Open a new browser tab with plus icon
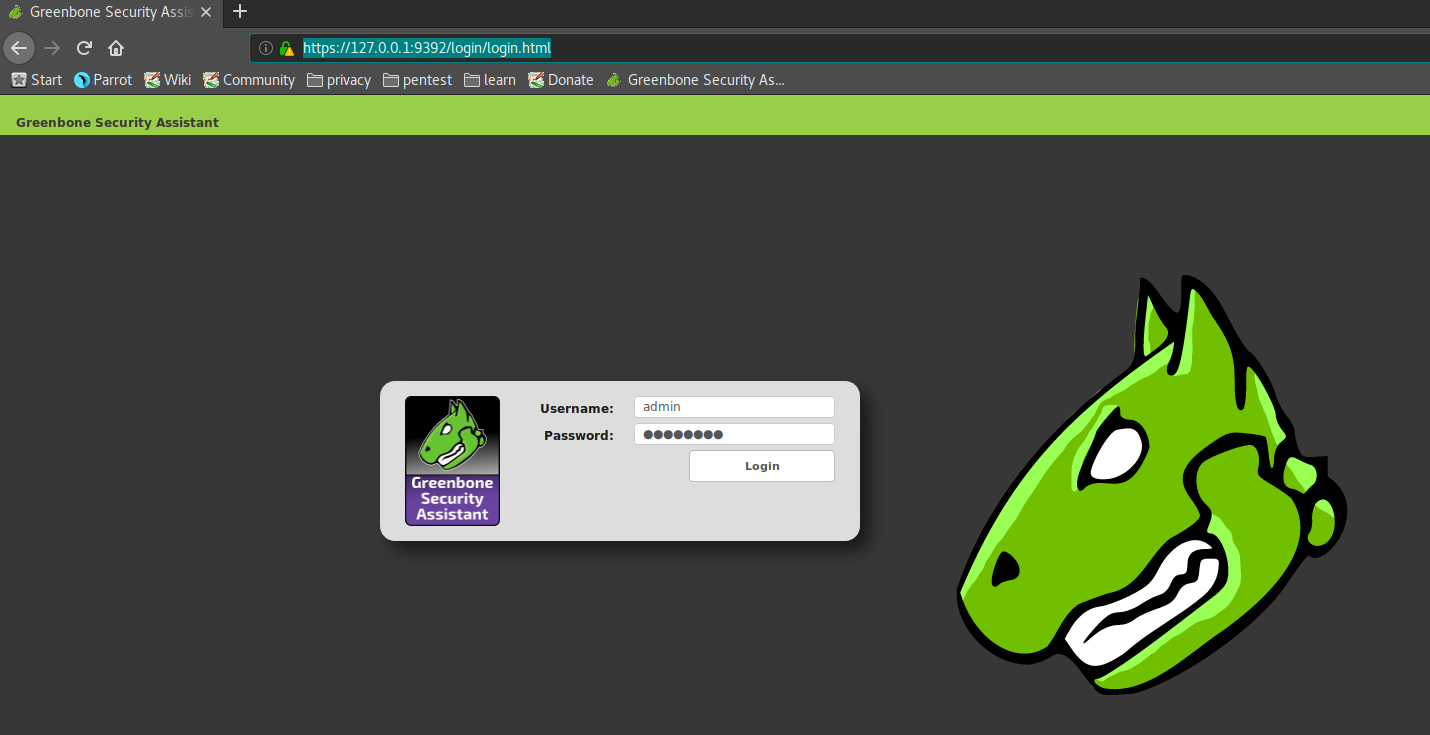Image resolution: width=1430 pixels, height=735 pixels. click(239, 12)
